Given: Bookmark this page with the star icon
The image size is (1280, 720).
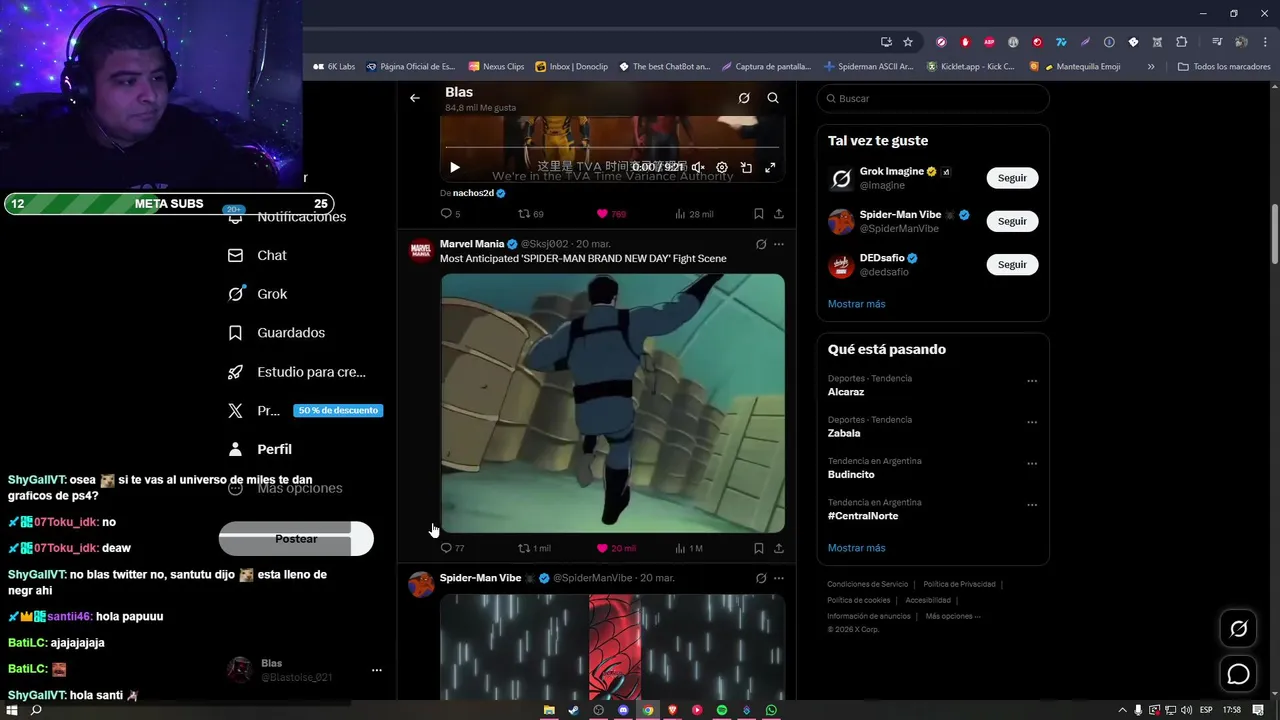Looking at the screenshot, I should [x=908, y=42].
